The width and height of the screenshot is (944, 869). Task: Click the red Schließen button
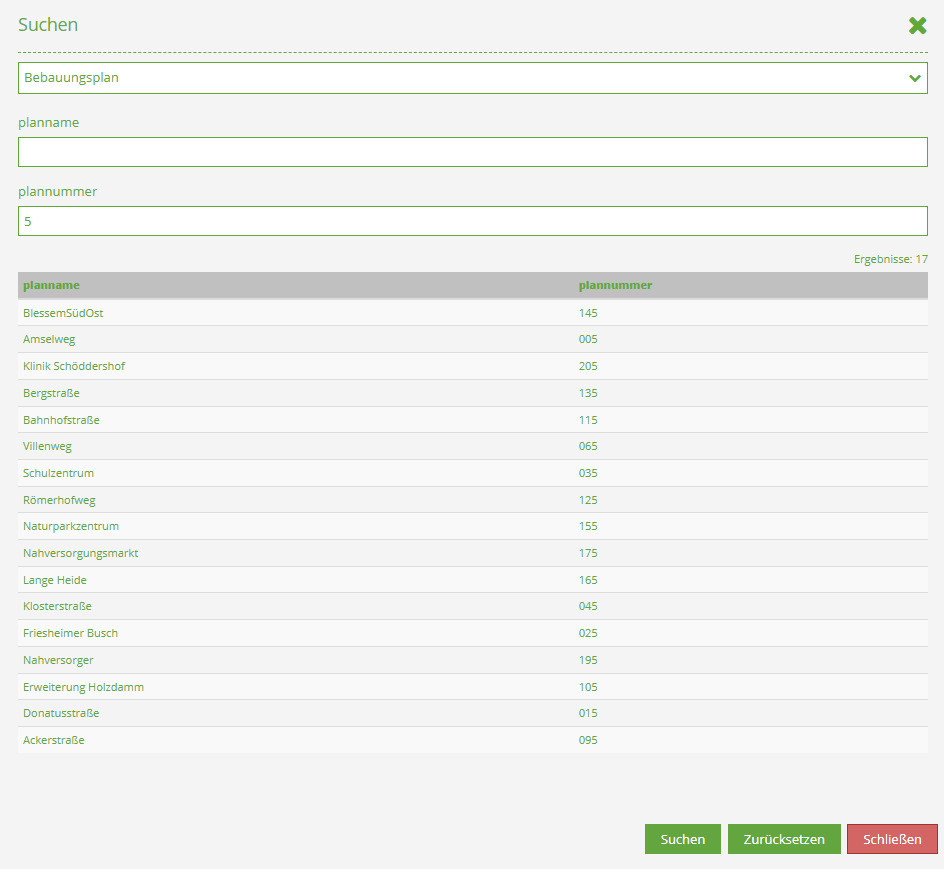[x=892, y=839]
